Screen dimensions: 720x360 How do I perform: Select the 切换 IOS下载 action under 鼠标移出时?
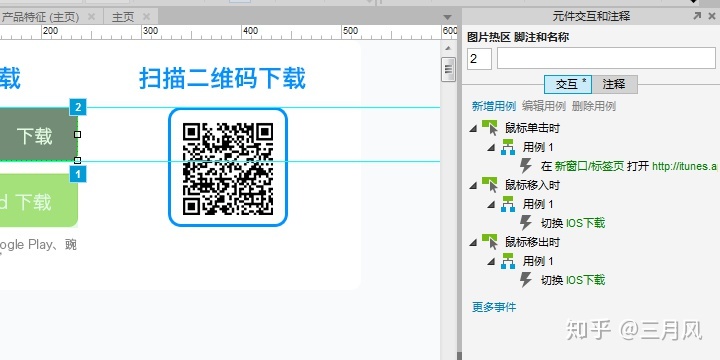[573, 280]
